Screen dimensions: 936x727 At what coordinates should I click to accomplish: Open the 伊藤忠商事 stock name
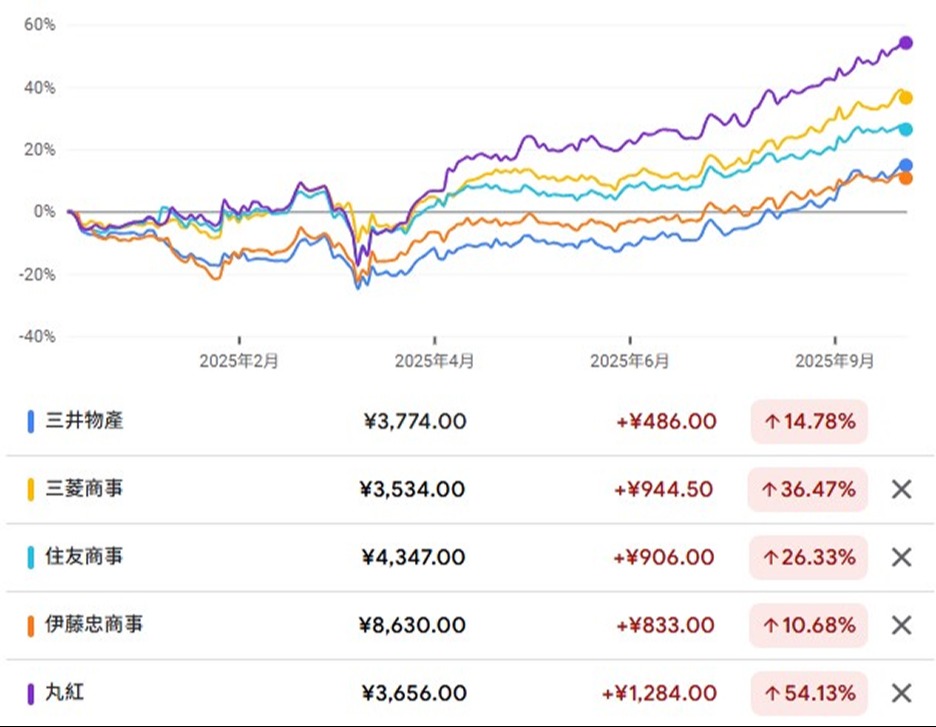(x=94, y=625)
